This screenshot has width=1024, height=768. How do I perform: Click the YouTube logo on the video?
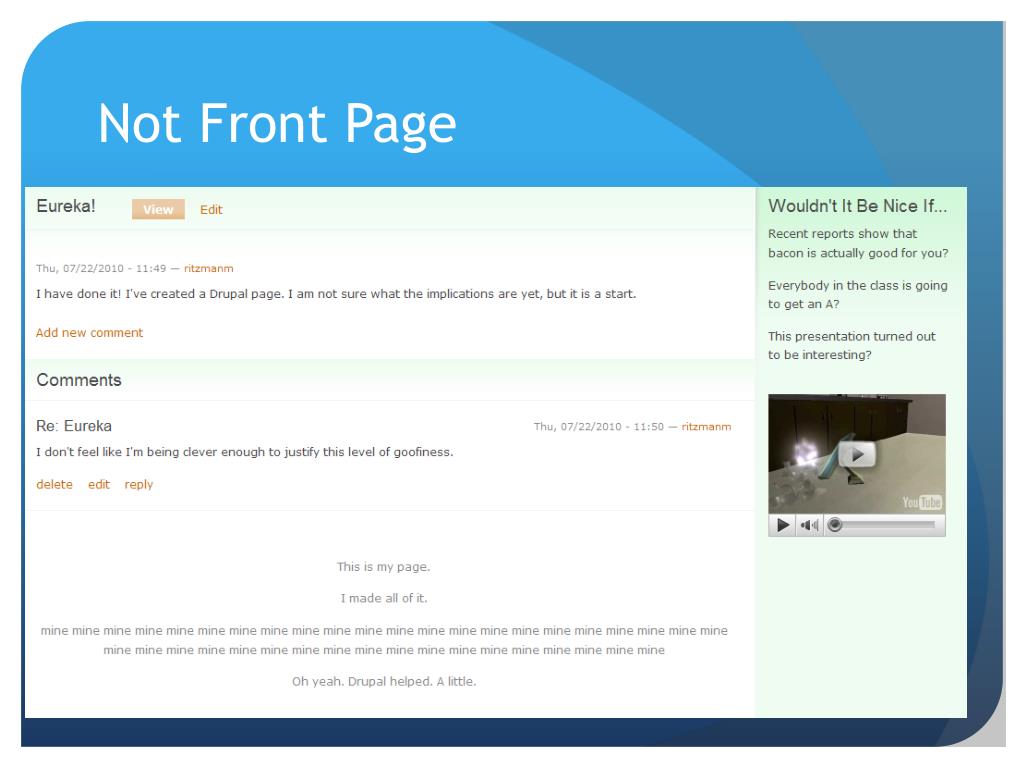click(922, 502)
